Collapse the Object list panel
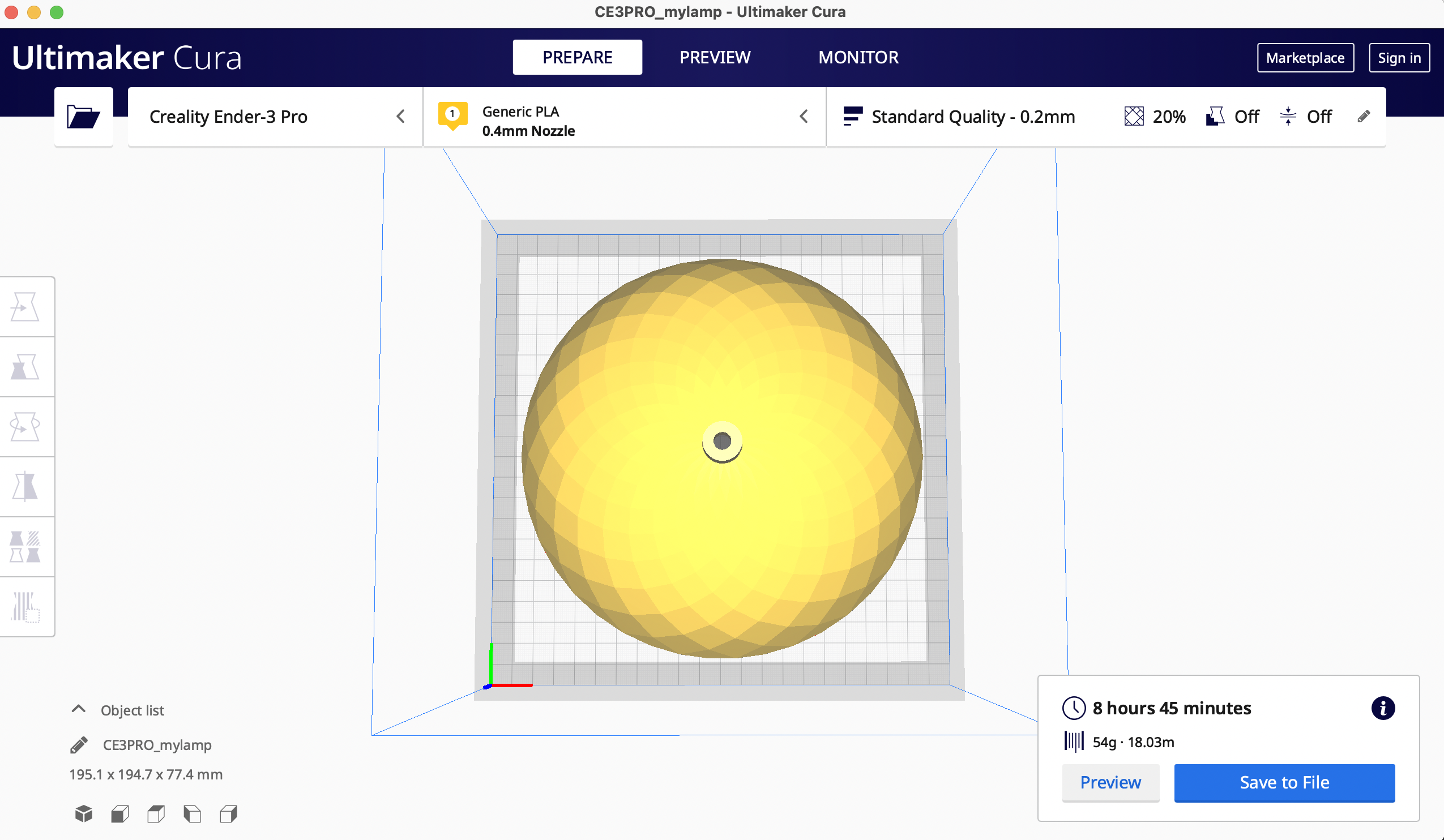The height and width of the screenshot is (840, 1444). click(x=79, y=709)
